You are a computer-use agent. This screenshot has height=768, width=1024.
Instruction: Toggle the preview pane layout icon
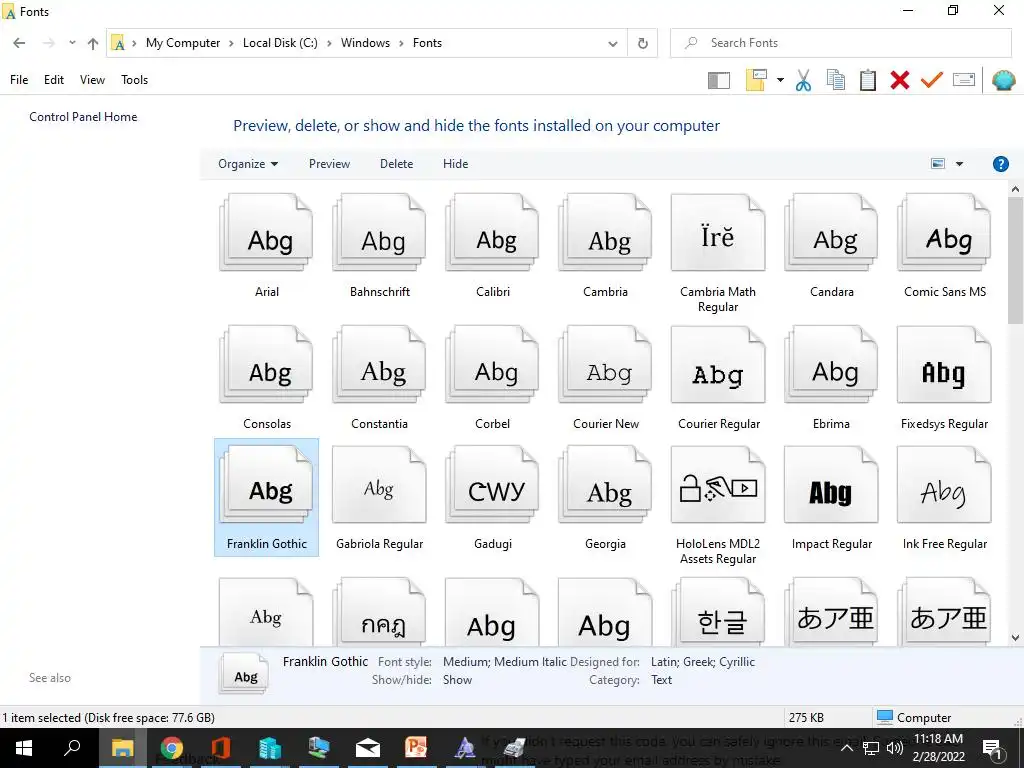coord(718,80)
